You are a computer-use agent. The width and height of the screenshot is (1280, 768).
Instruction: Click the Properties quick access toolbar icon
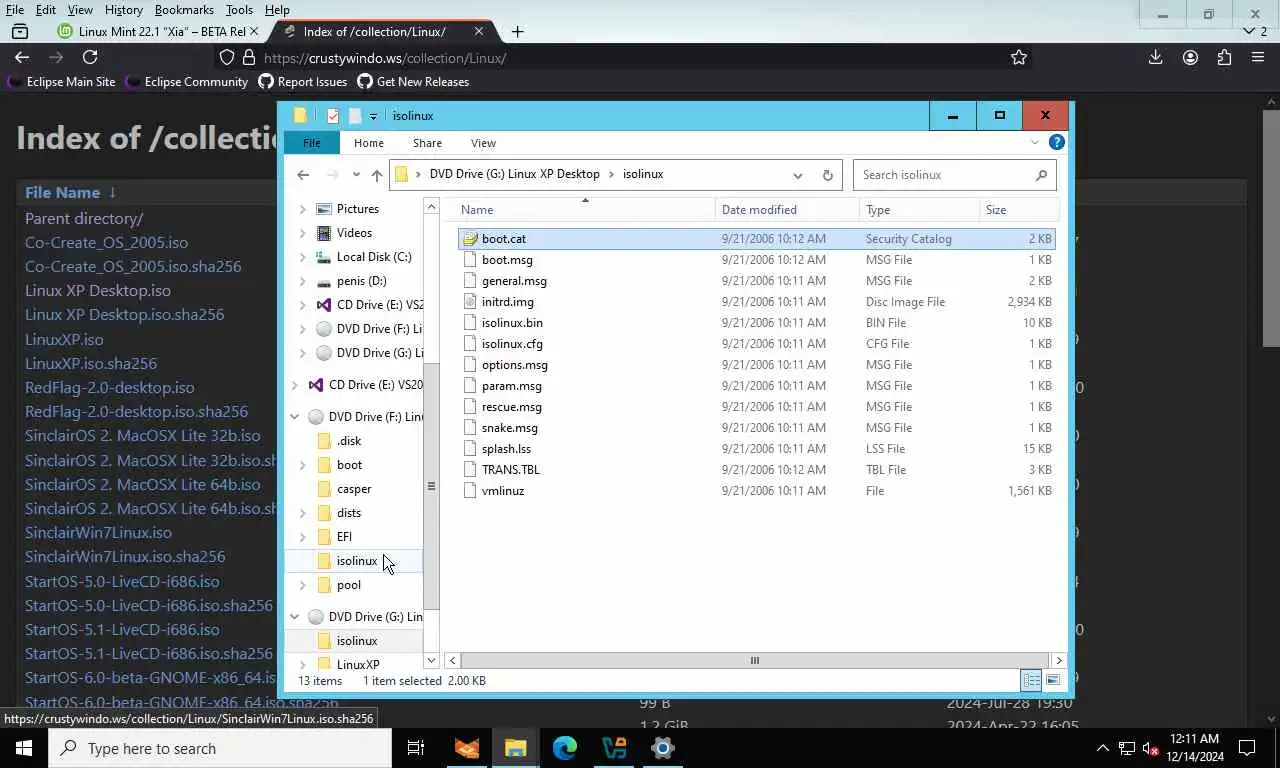click(333, 116)
